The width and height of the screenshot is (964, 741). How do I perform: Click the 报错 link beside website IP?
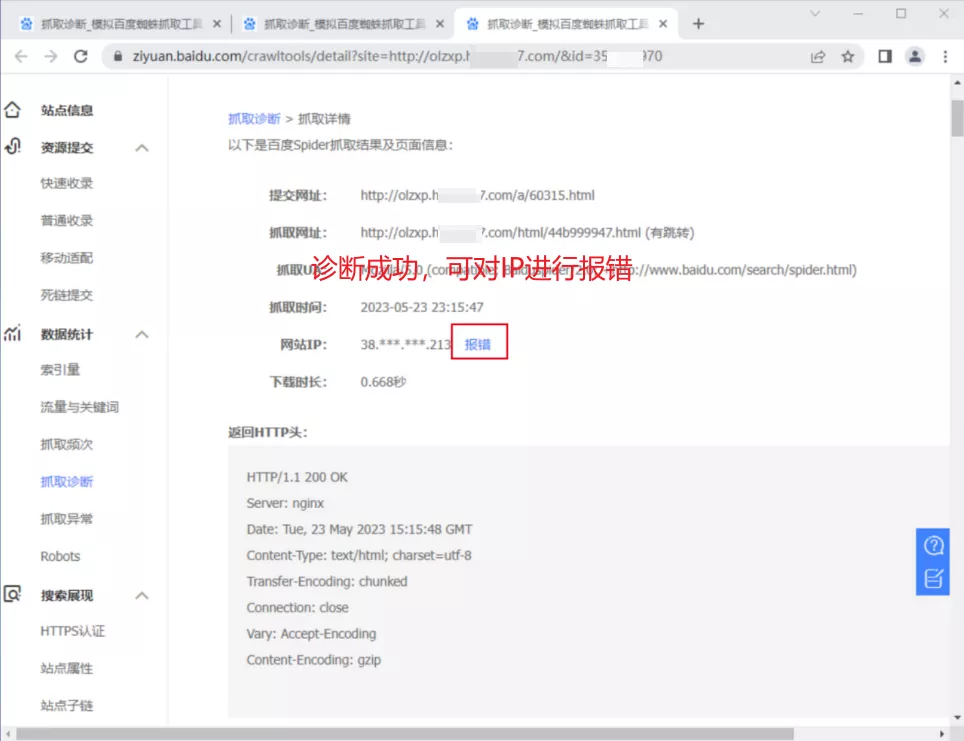[478, 344]
